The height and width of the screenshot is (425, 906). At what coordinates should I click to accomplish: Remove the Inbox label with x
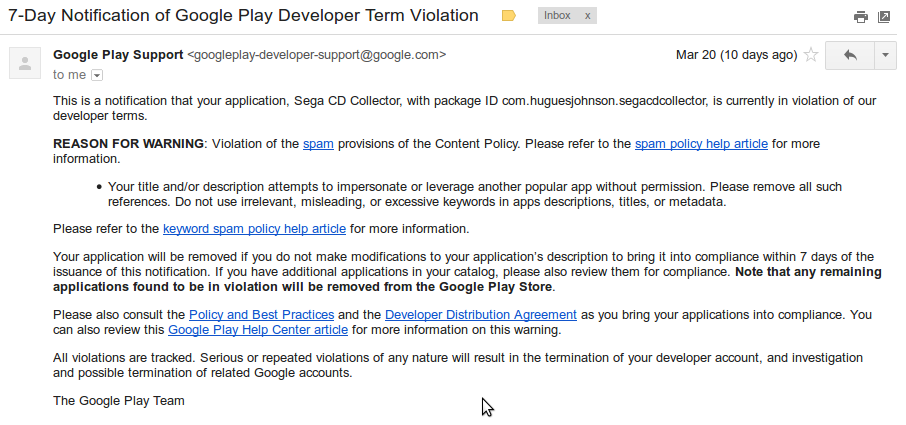(x=588, y=16)
